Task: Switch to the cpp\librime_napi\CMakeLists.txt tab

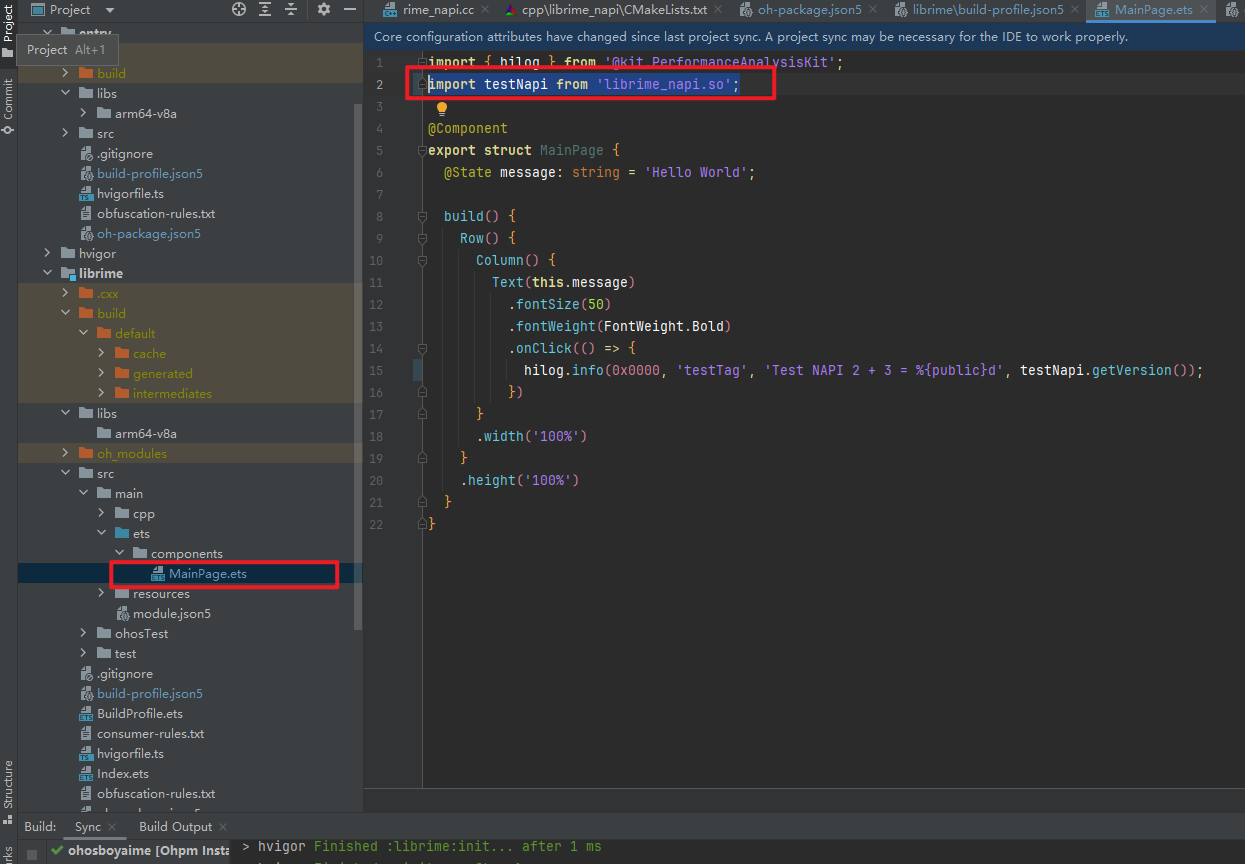Action: 613,10
